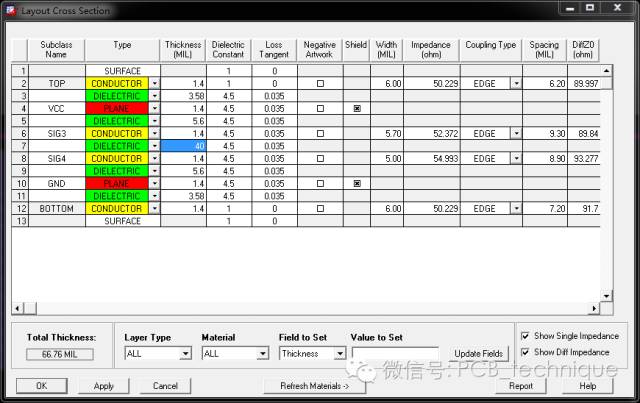The image size is (640, 403).
Task: Open the Report button
Action: pos(521,386)
